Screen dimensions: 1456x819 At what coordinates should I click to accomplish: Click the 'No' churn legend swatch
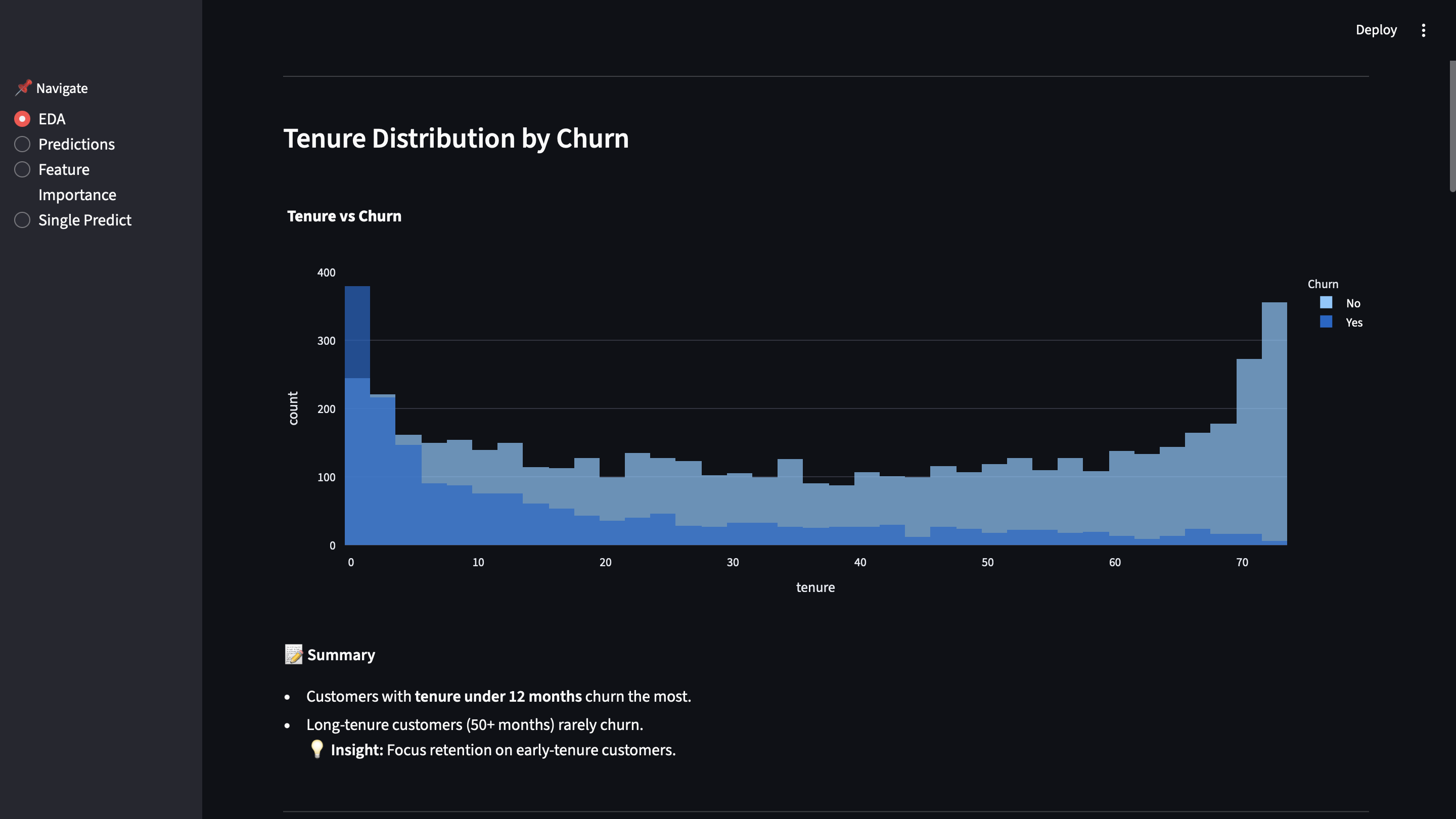tap(1326, 302)
